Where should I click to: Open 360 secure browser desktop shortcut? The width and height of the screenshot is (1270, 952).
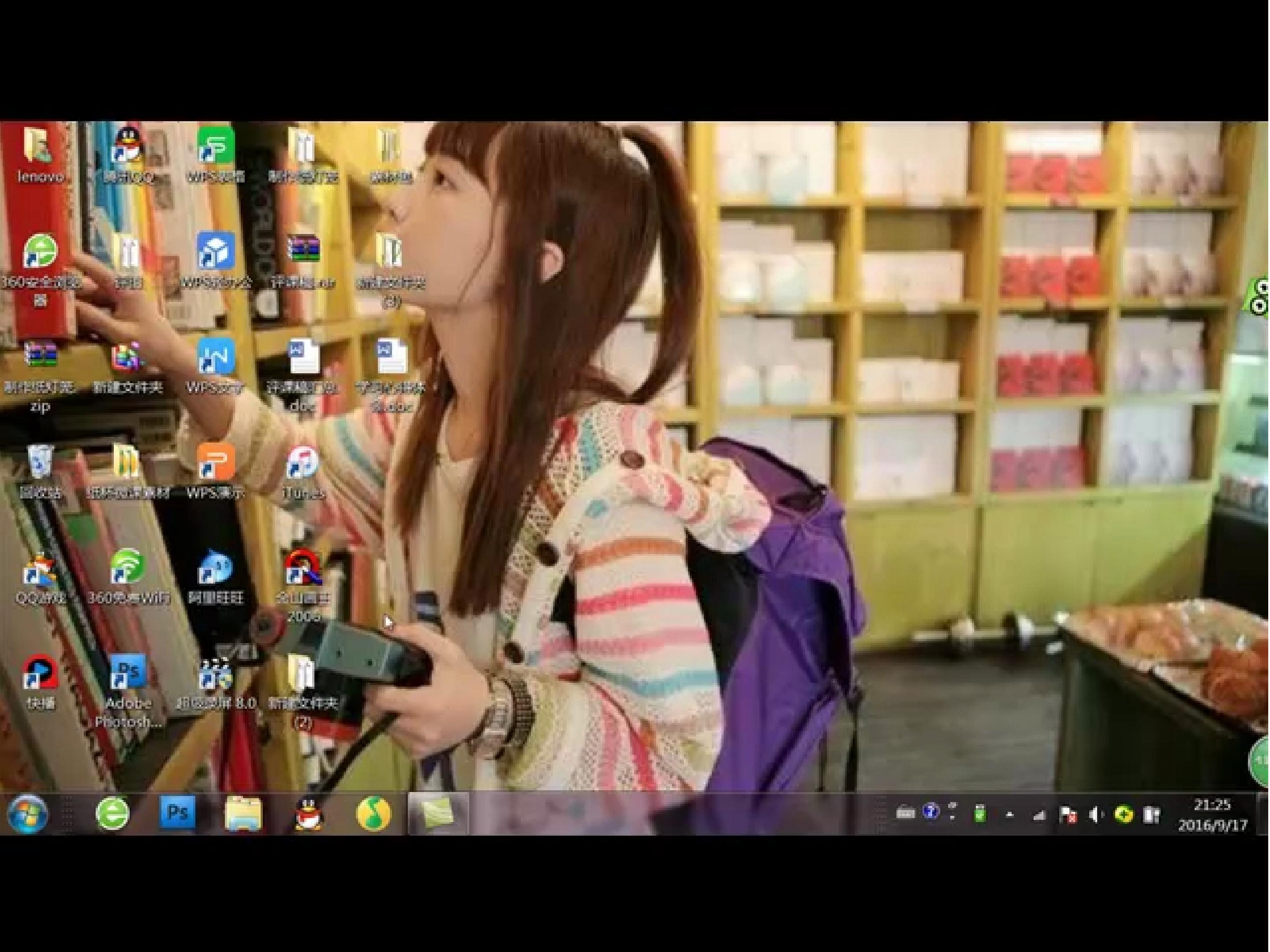click(x=40, y=270)
